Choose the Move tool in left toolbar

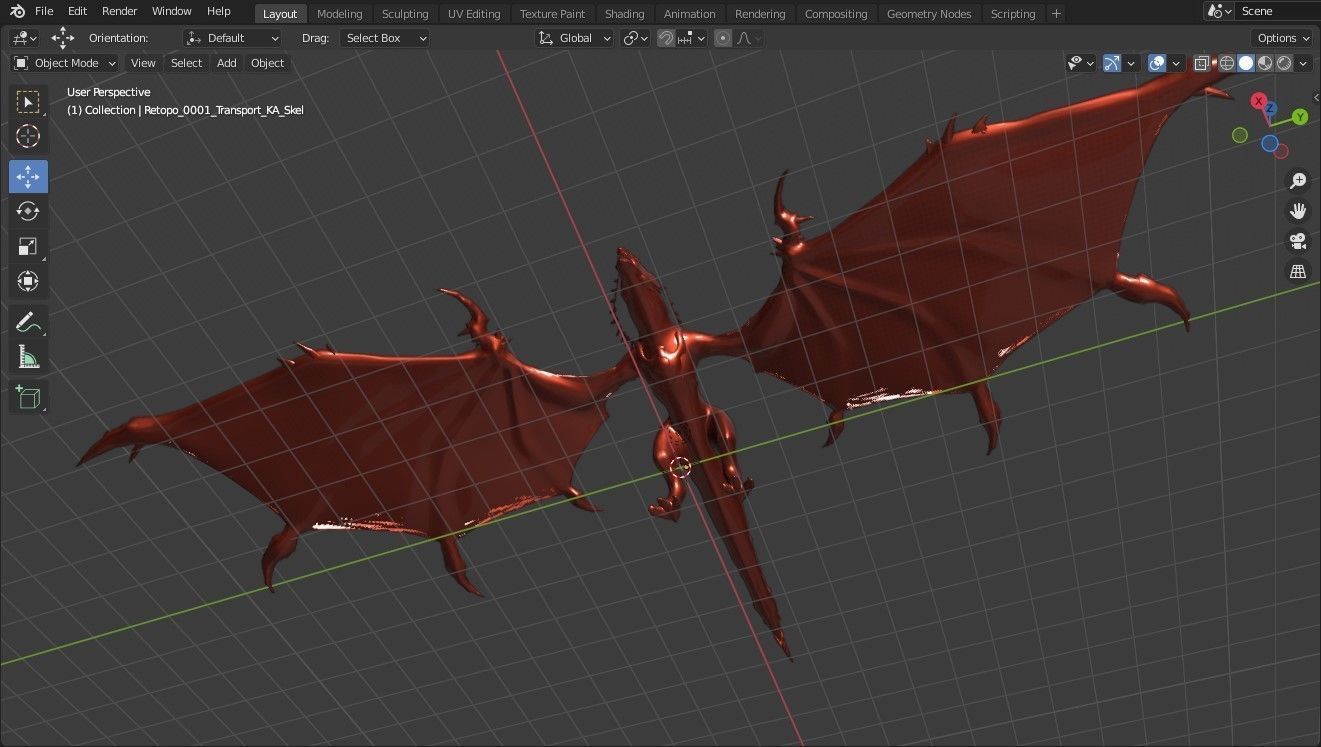pos(28,177)
